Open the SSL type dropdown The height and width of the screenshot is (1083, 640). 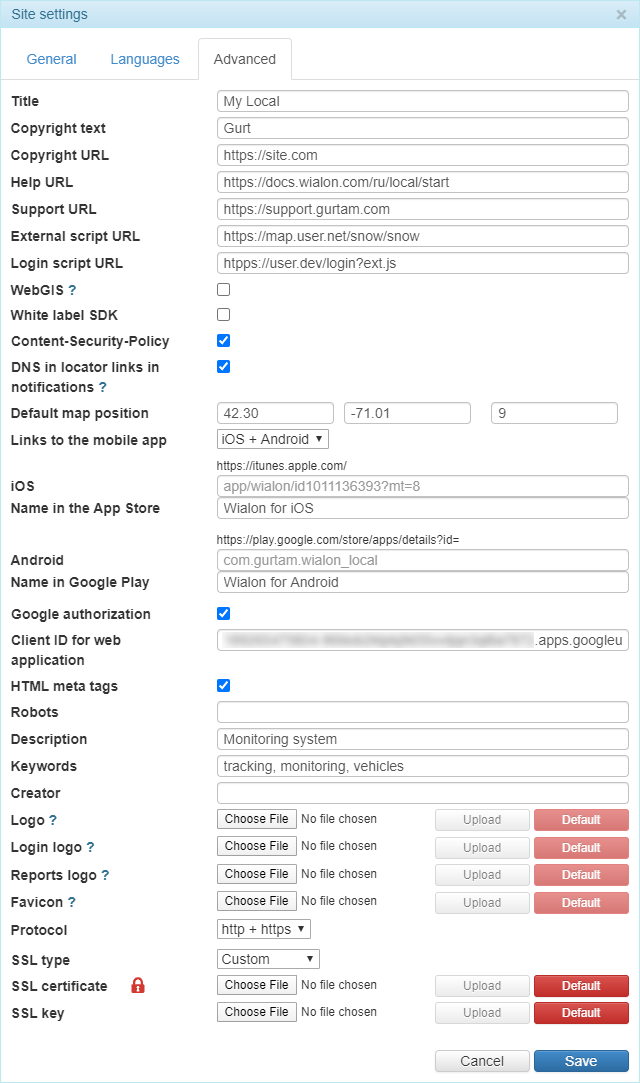pos(268,959)
